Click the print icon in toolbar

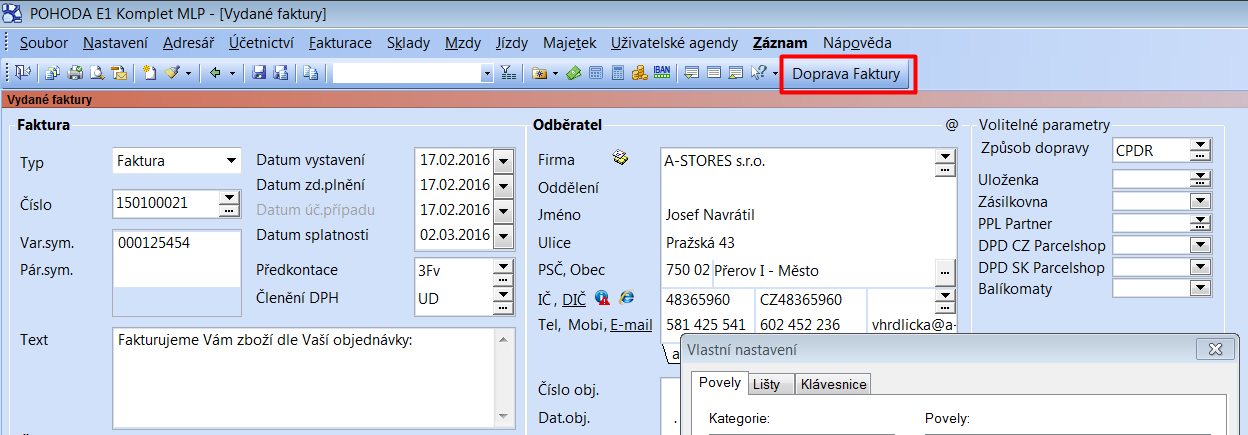(x=75, y=73)
